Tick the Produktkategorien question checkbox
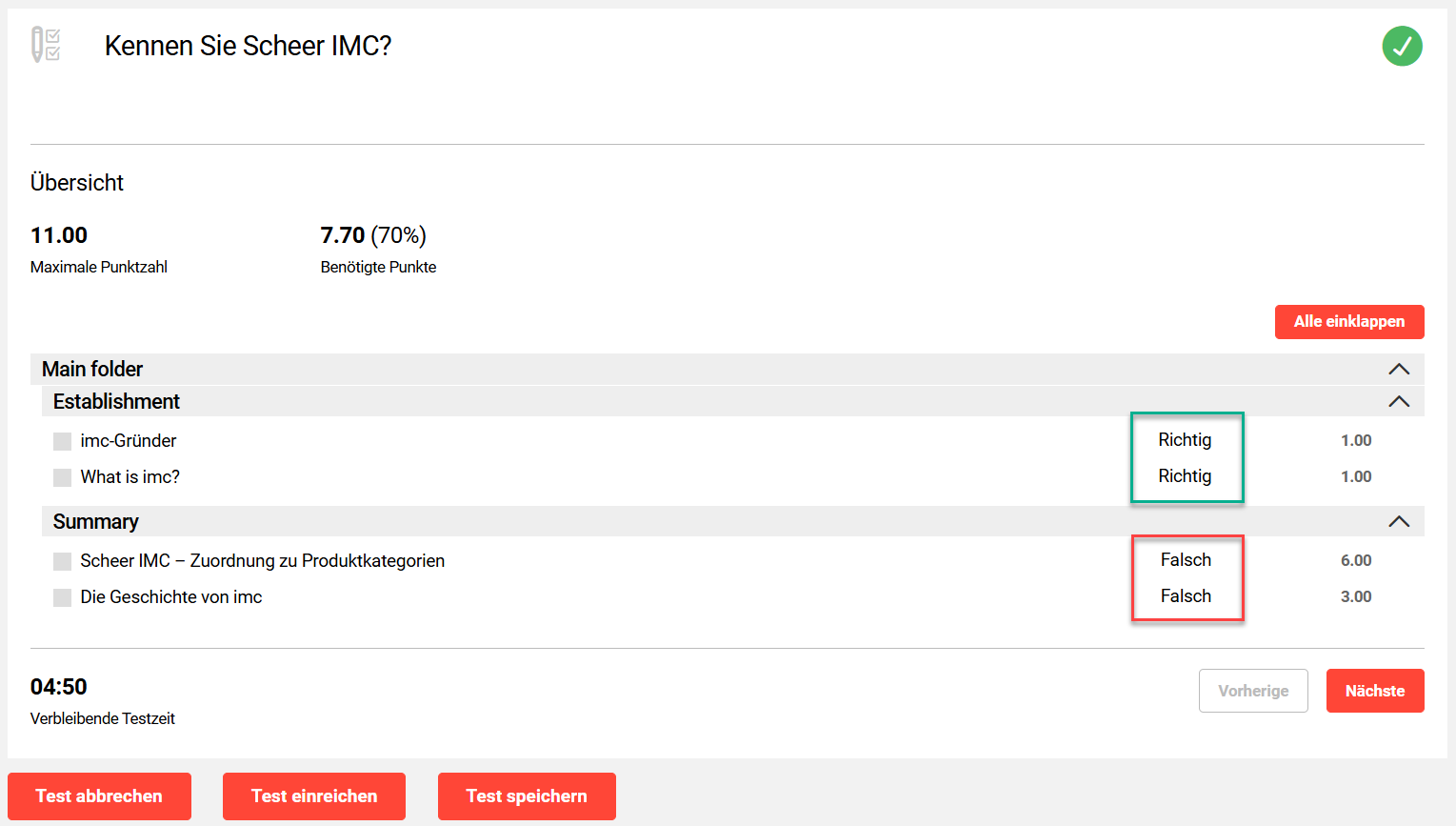This screenshot has height=826, width=1456. [63, 561]
